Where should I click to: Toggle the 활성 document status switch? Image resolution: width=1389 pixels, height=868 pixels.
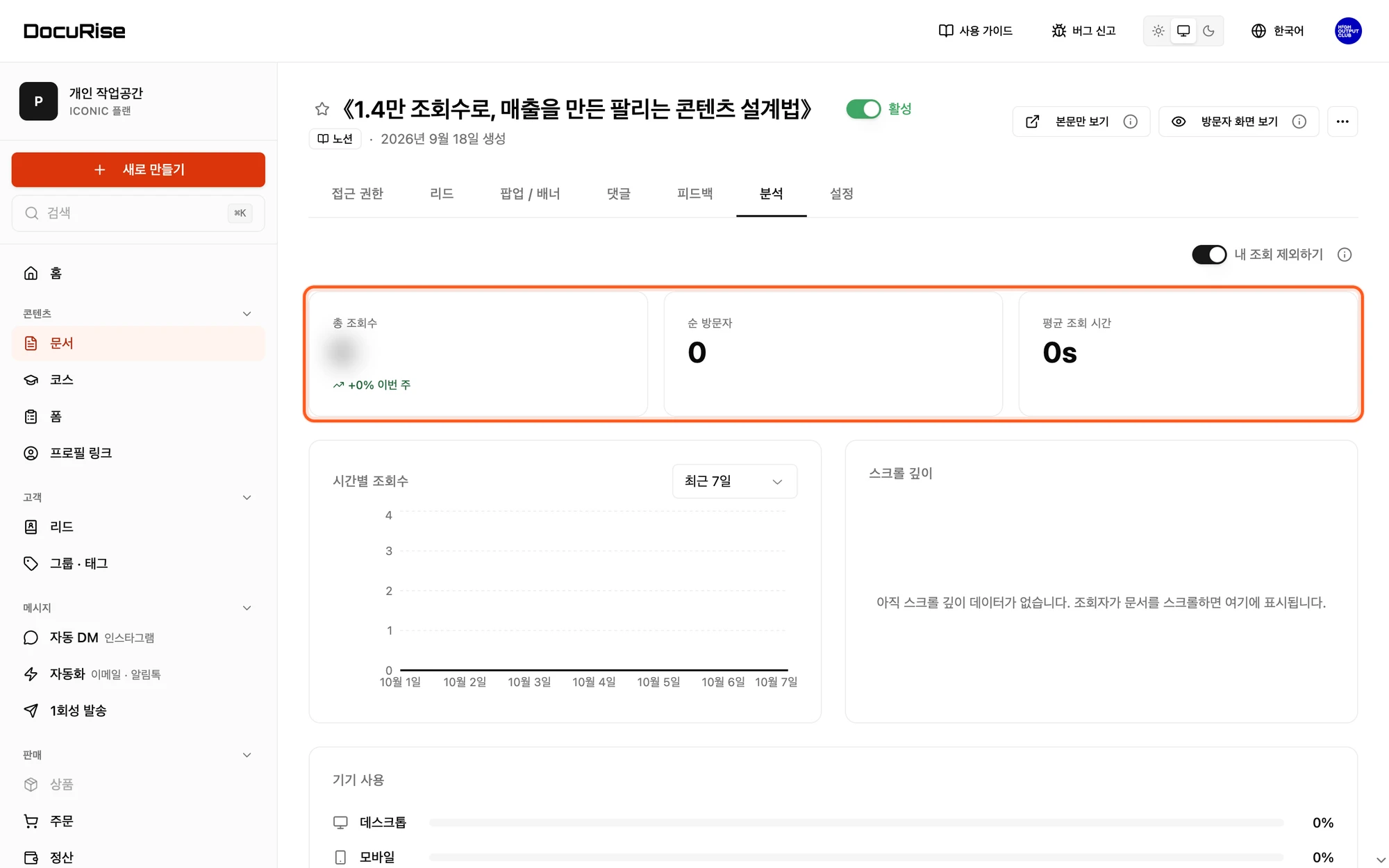click(x=863, y=109)
